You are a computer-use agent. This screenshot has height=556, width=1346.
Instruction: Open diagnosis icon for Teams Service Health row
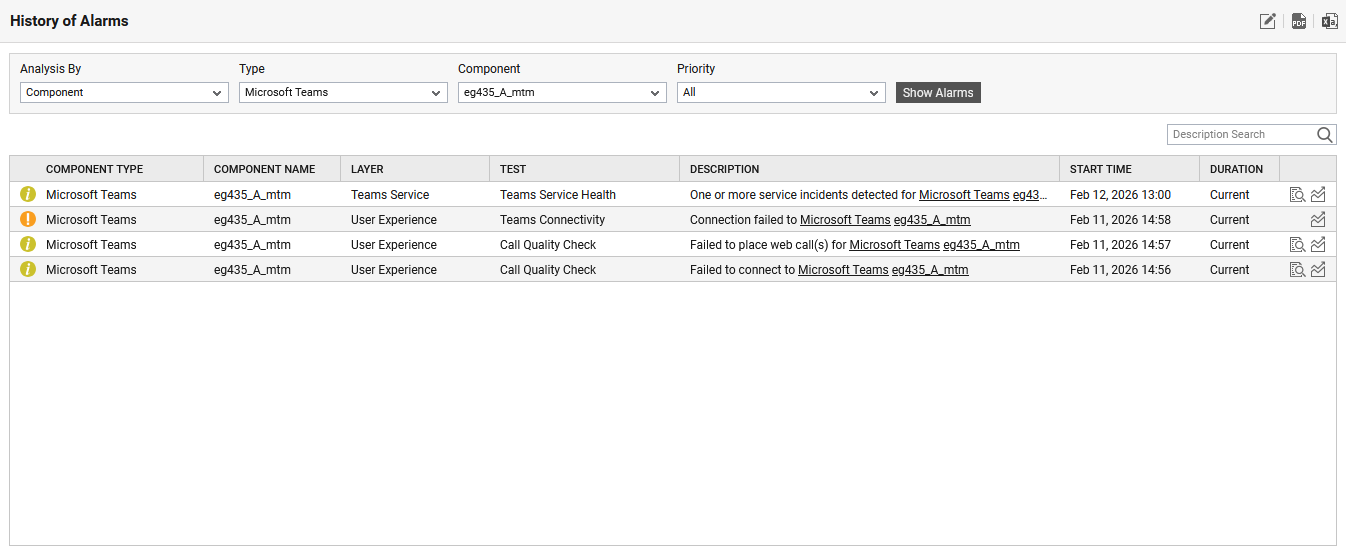pos(1297,195)
